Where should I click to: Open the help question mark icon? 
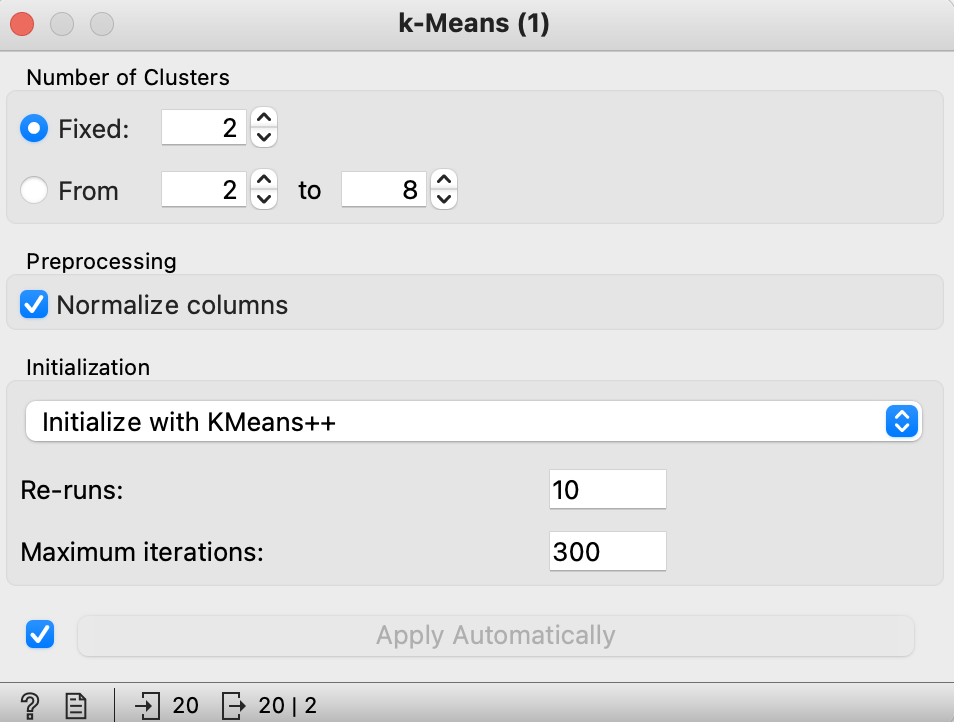point(30,706)
